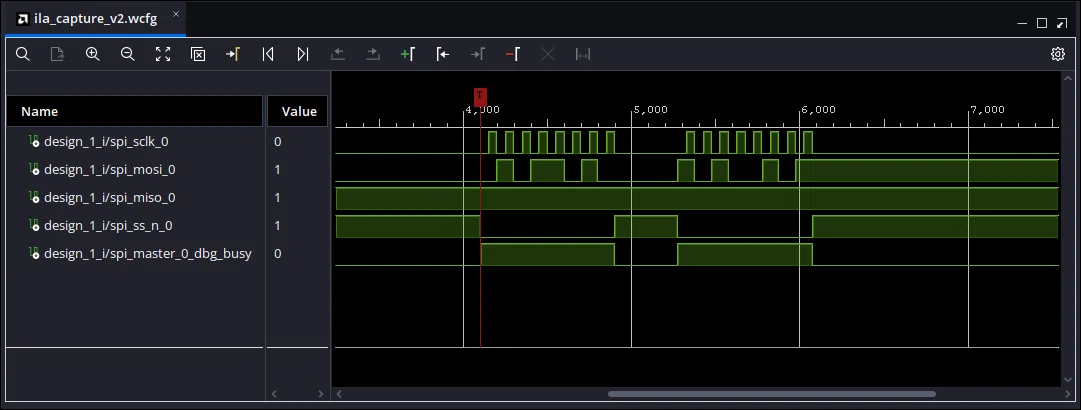Delete the marker with the red minus icon
Viewport: 1081px width, 410px height.
tap(512, 54)
